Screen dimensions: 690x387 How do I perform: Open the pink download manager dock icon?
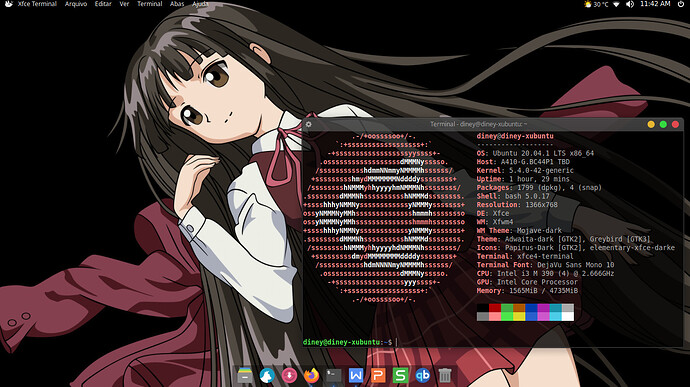(289, 375)
